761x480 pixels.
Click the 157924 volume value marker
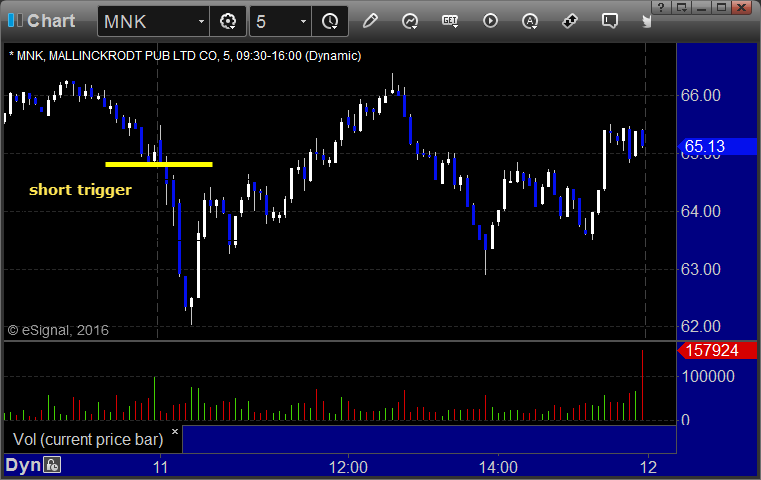pyautogui.click(x=716, y=350)
